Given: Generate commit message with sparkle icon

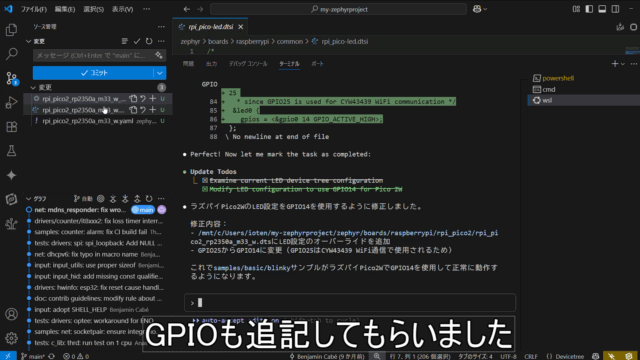Looking at the screenshot, I should point(159,55).
